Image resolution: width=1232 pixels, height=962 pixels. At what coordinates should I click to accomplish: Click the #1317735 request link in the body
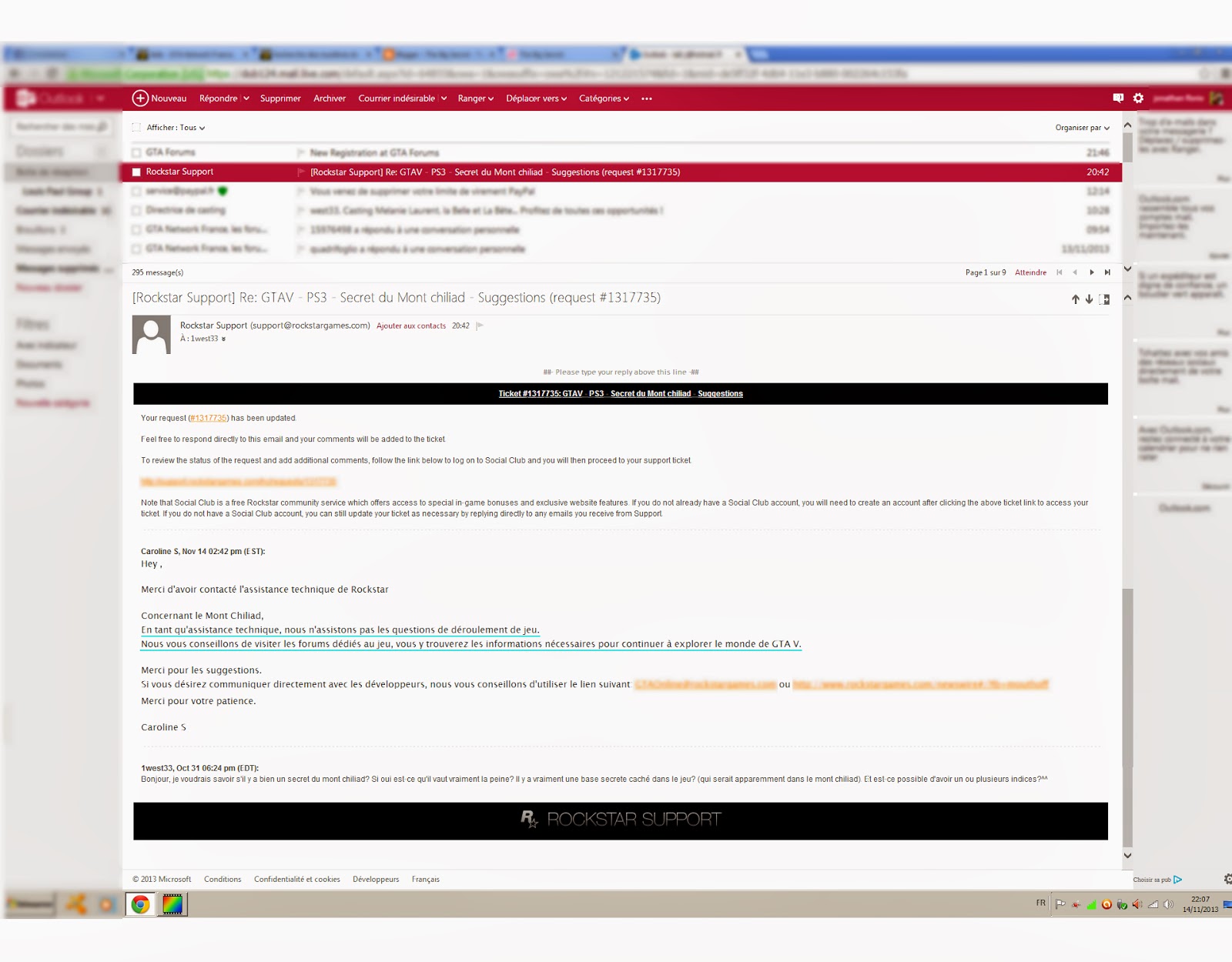point(208,418)
